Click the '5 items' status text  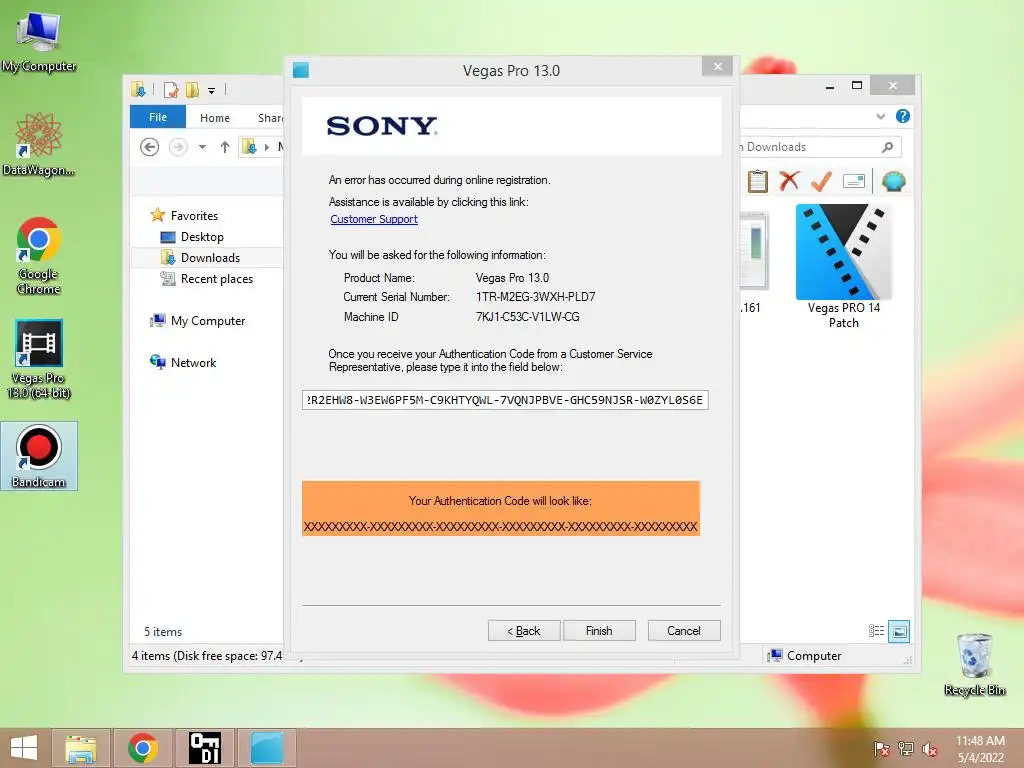[x=163, y=632]
